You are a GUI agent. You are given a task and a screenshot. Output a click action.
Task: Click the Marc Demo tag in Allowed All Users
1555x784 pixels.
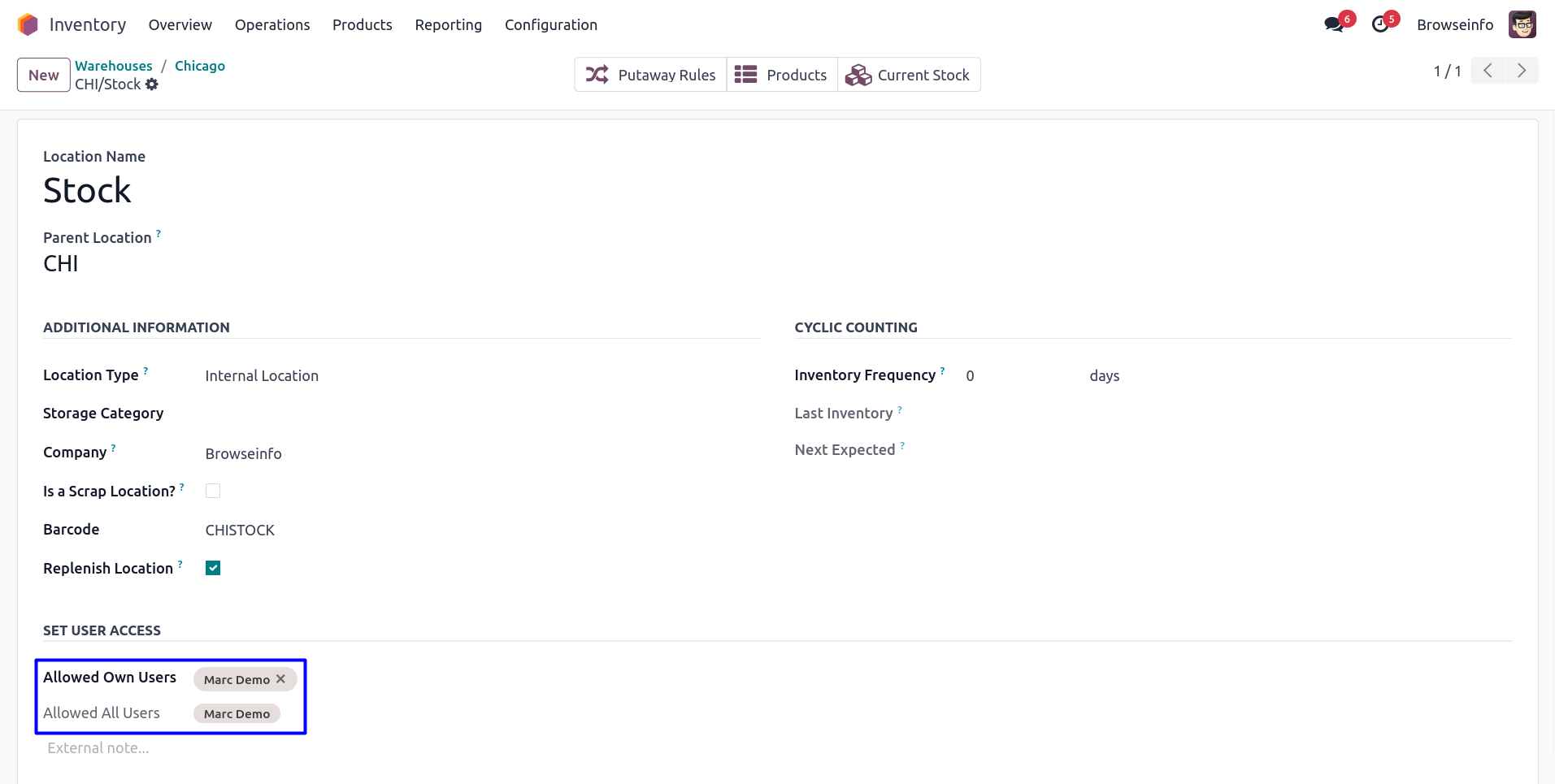237,713
